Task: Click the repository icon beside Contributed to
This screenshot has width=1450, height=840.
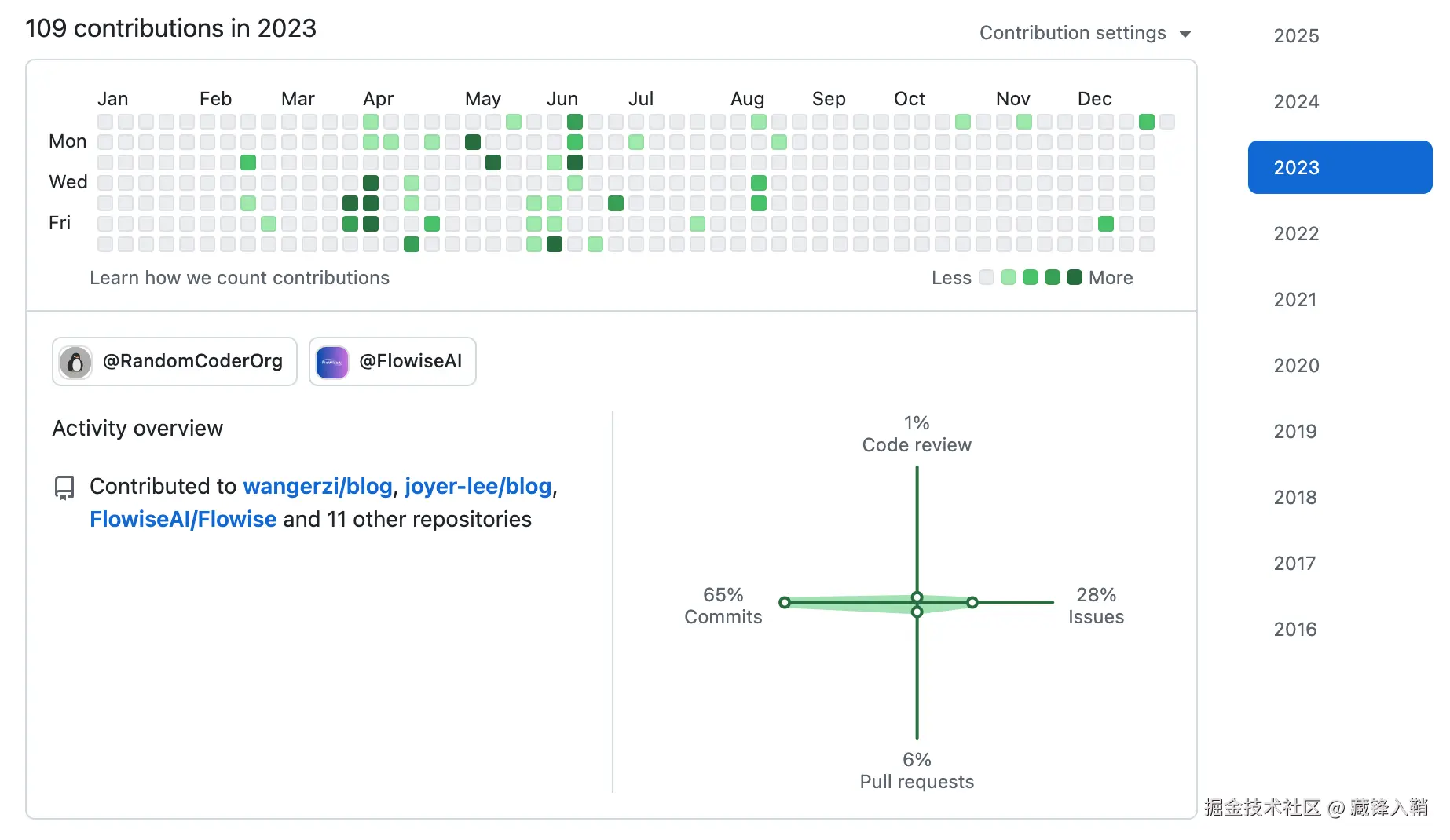Action: coord(64,488)
